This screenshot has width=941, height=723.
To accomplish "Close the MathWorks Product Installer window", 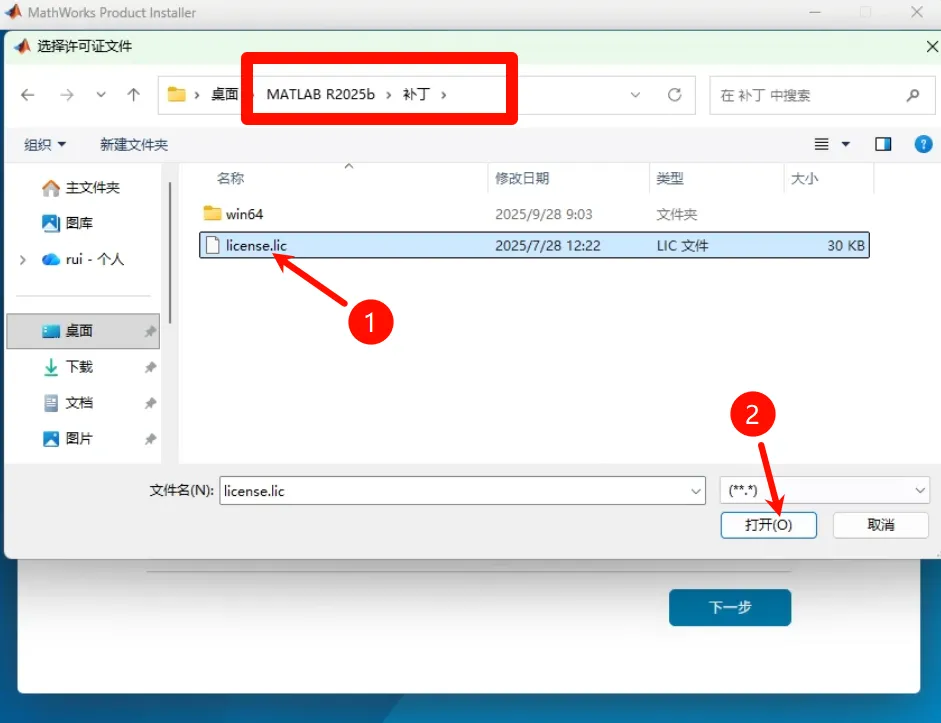I will (916, 12).
